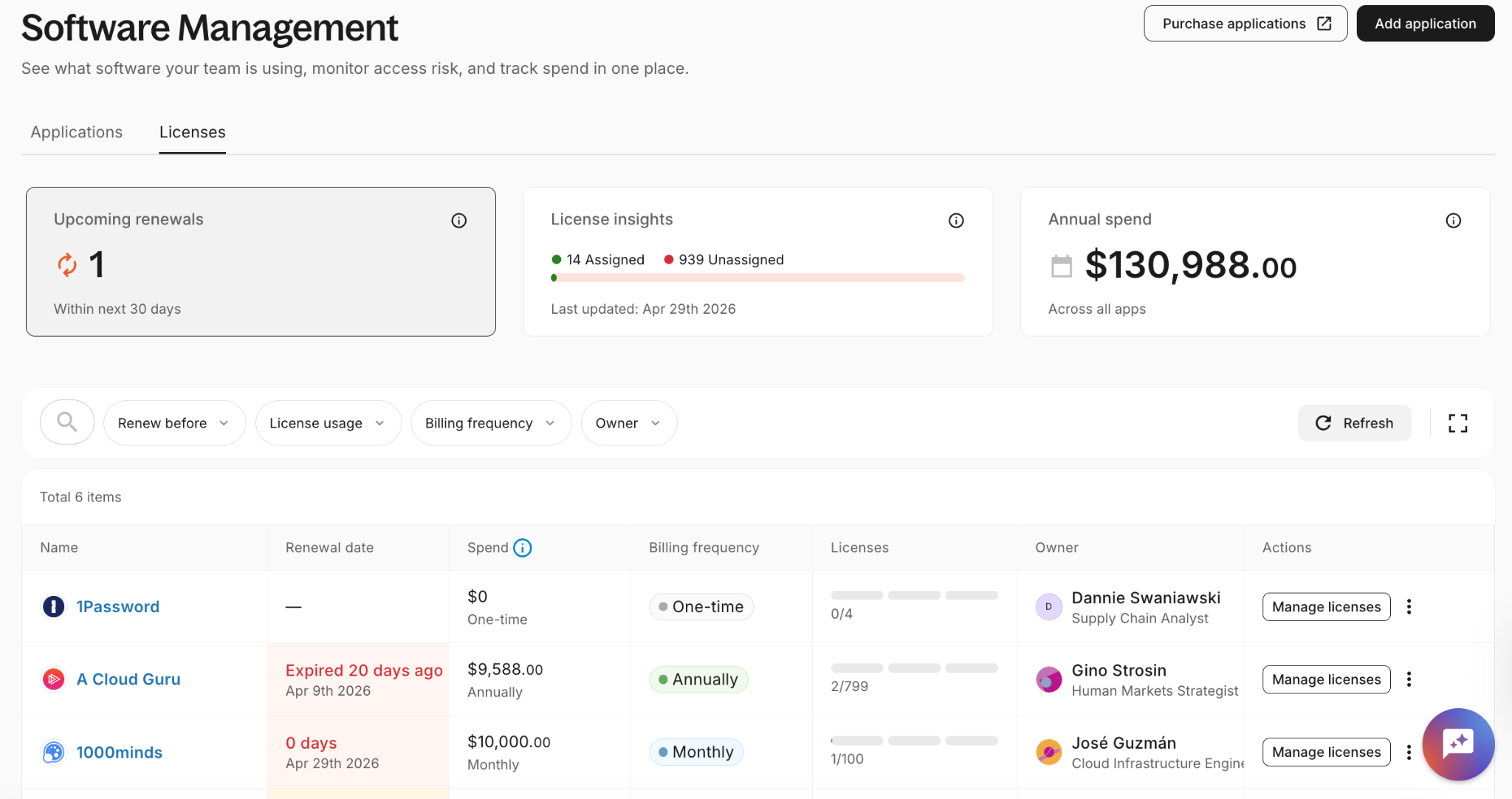Click the license insights usage bar
Screen dimensions: 1512x799
tap(757, 278)
